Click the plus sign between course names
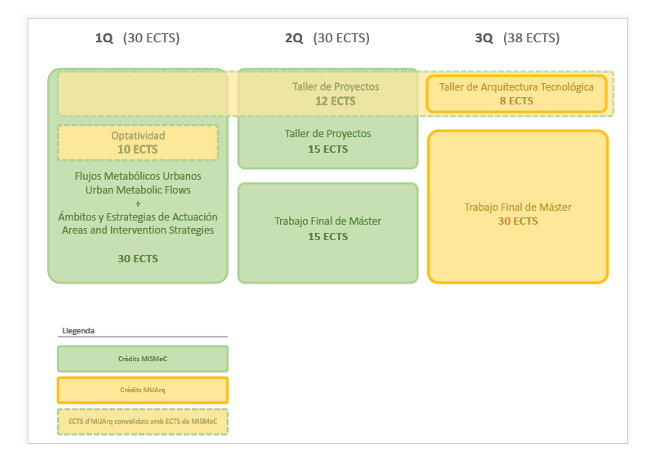658x474 pixels. click(138, 203)
